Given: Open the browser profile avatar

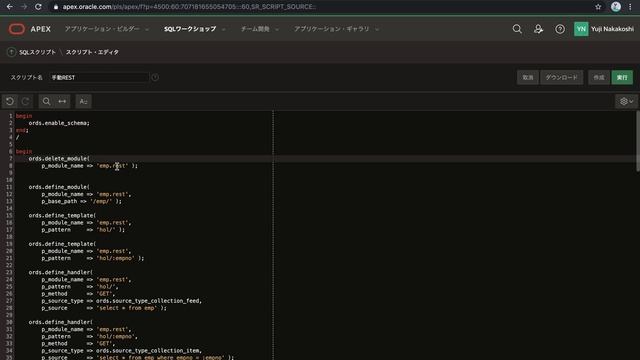Looking at the screenshot, I should 616,7.
